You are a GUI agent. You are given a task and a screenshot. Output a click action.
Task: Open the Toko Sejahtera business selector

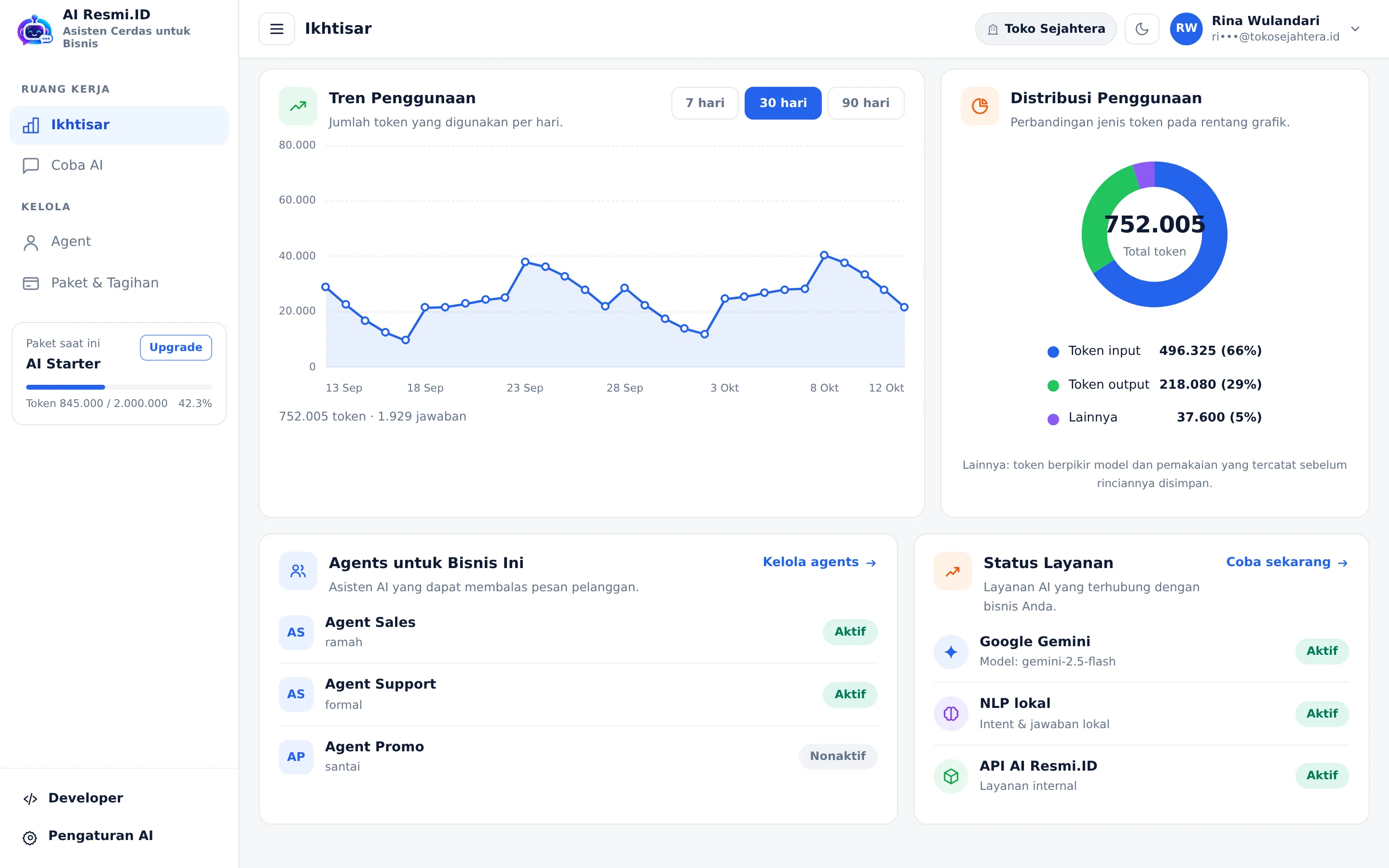(1046, 29)
